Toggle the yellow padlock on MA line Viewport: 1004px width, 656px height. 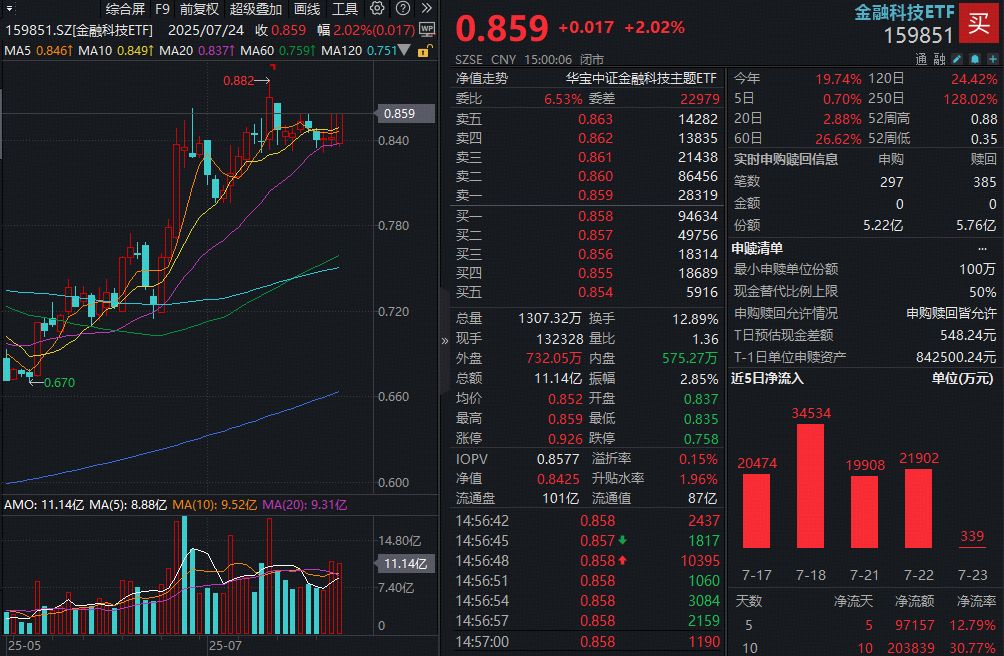[424, 51]
